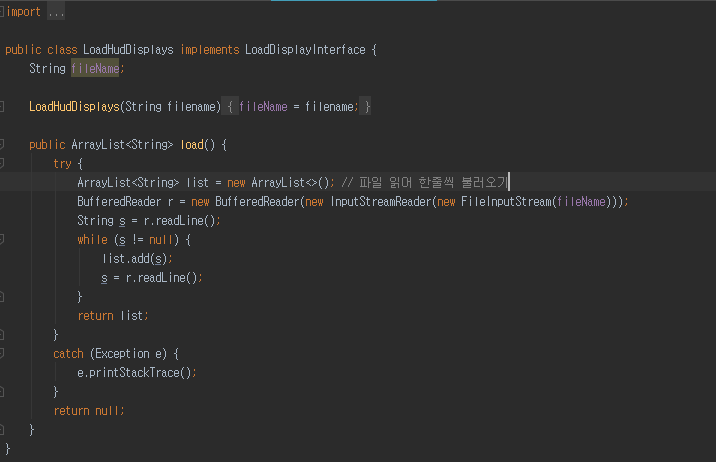This screenshot has width=716, height=462.
Task: Click LoadHudDisplays in the class declaration
Action: tap(128, 50)
